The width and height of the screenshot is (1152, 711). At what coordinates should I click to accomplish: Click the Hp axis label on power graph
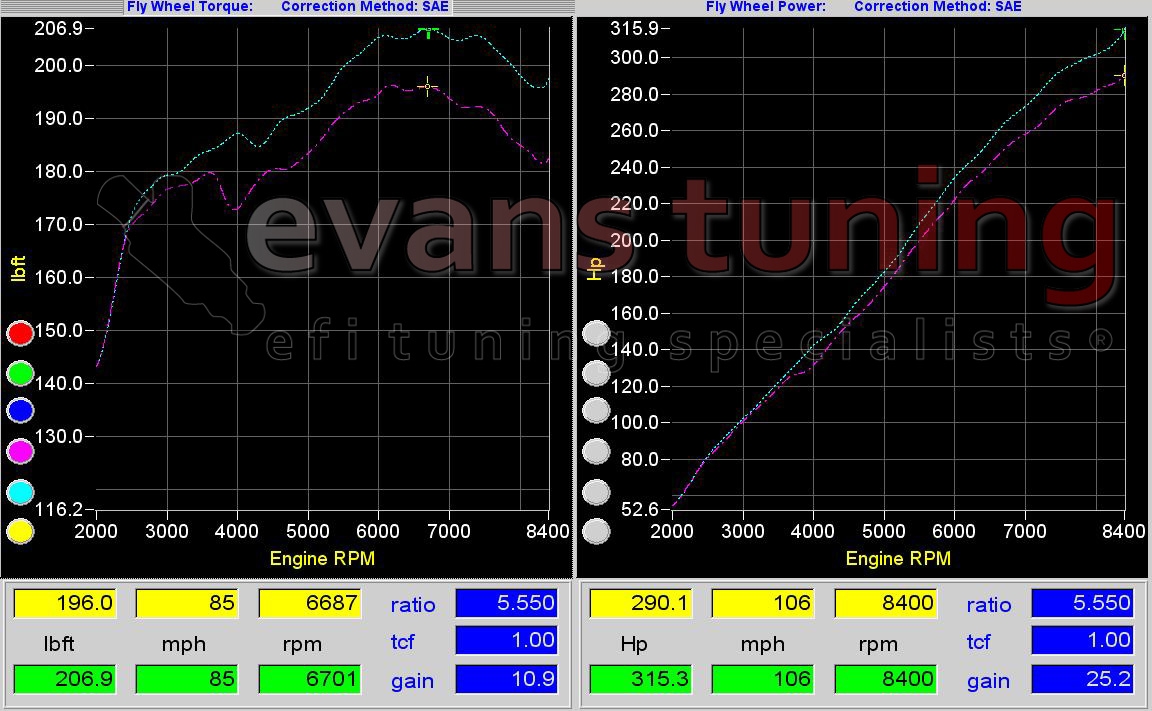[594, 269]
